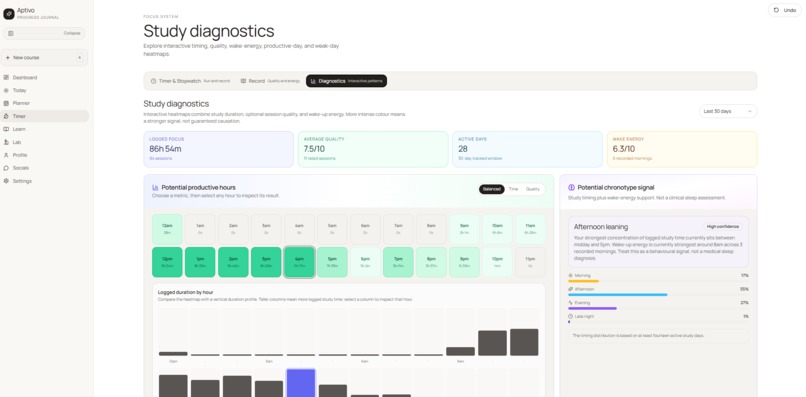
Task: Click the Logged Focus 86h 54m card
Action: pyautogui.click(x=218, y=149)
